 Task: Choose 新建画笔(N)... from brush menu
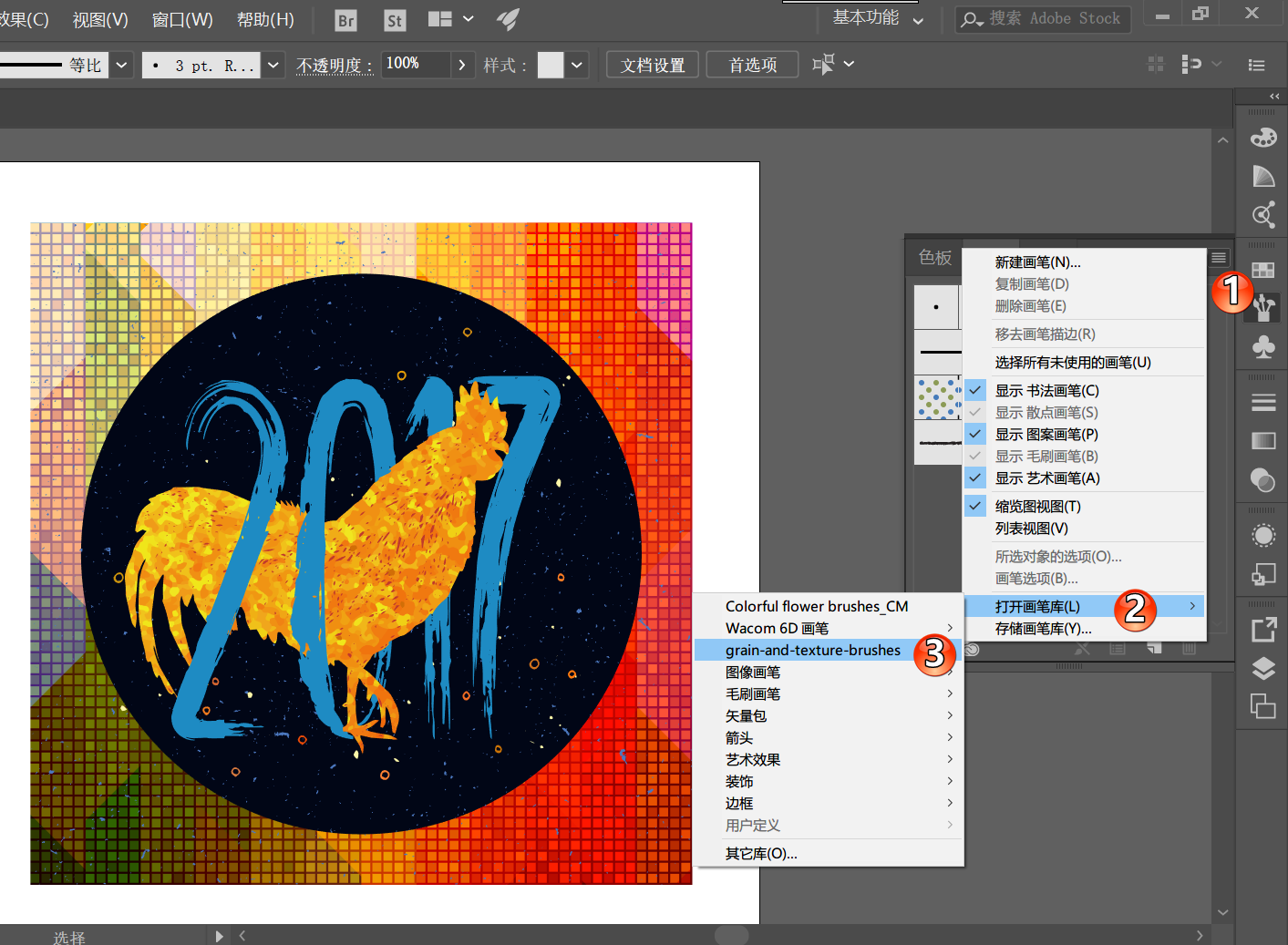(x=1084, y=262)
